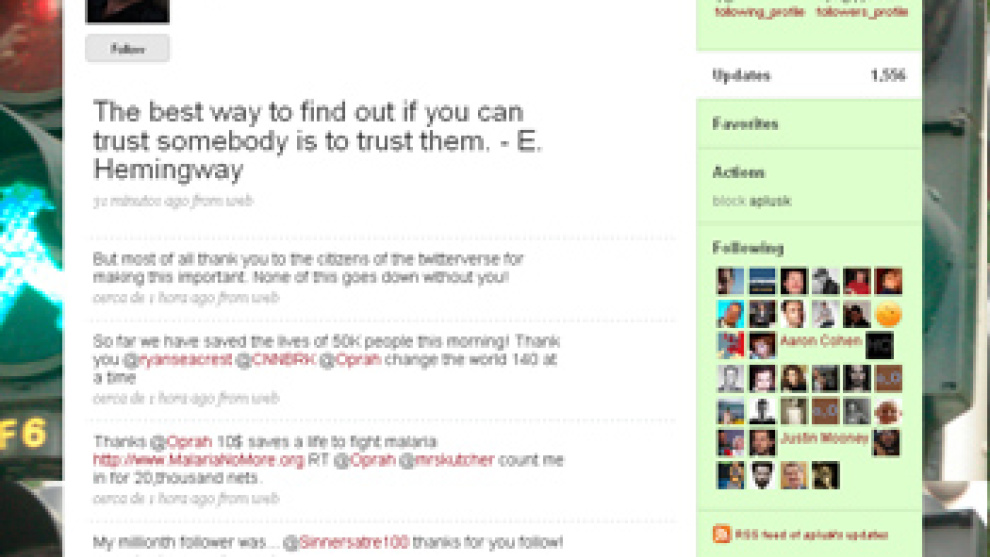Screen dimensions: 990x557
Task: Select the orange smiley avatar in Following
Action: tap(888, 314)
